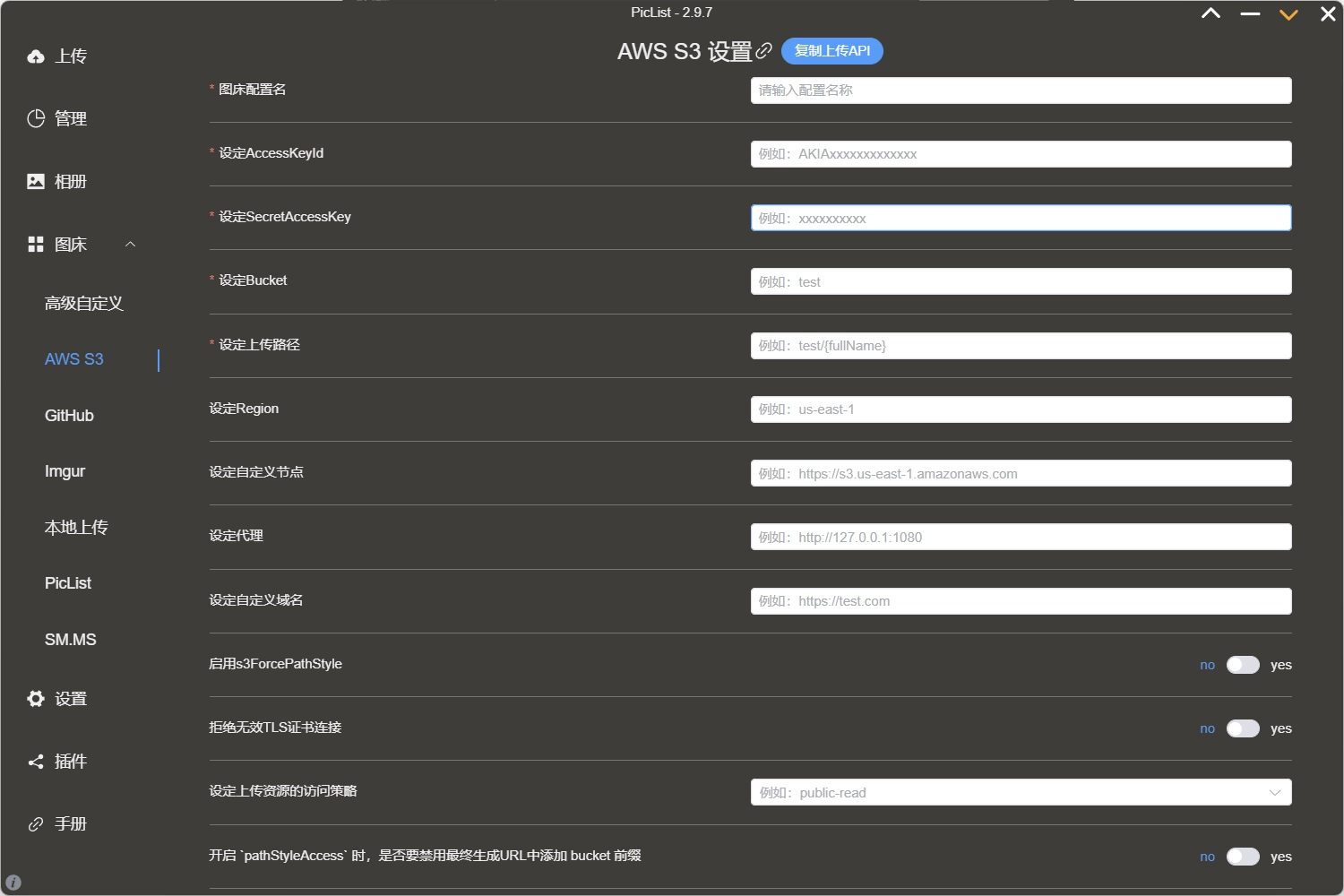Focus the AccessKeyId input field
The height and width of the screenshot is (896, 1344).
tap(1021, 154)
